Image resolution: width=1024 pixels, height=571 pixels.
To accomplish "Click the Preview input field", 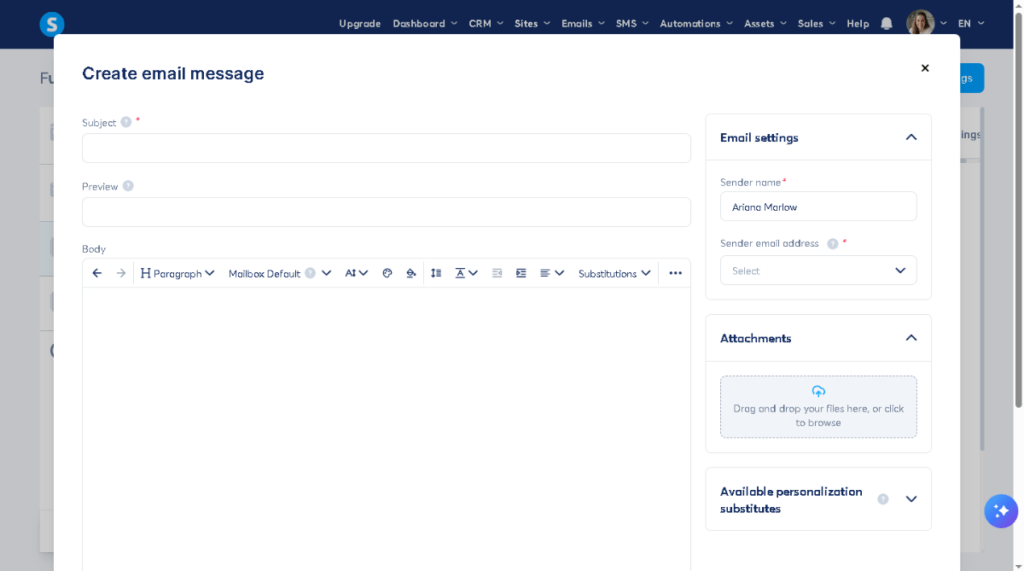I will (386, 212).
